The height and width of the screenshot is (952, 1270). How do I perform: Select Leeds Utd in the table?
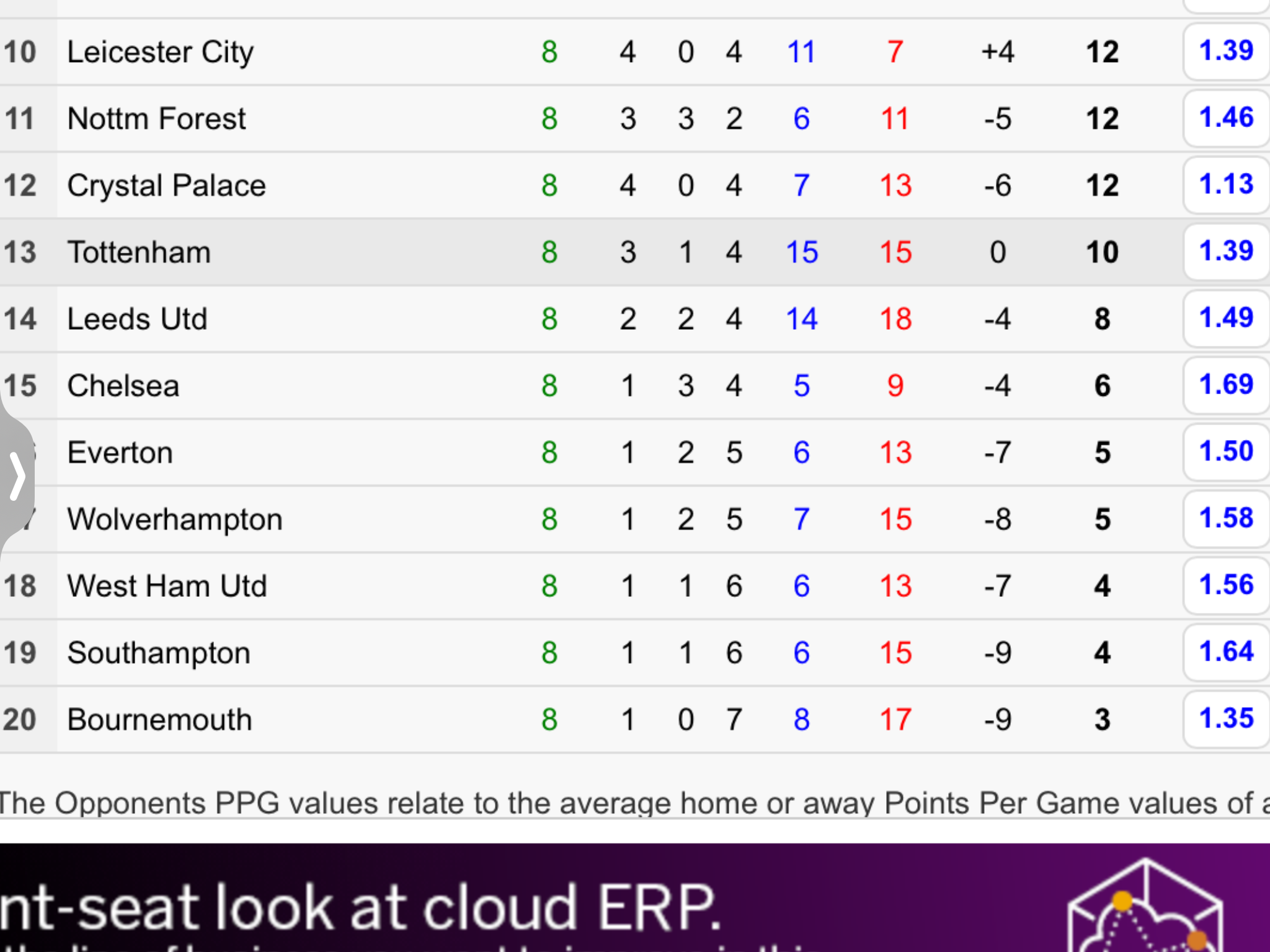[137, 319]
